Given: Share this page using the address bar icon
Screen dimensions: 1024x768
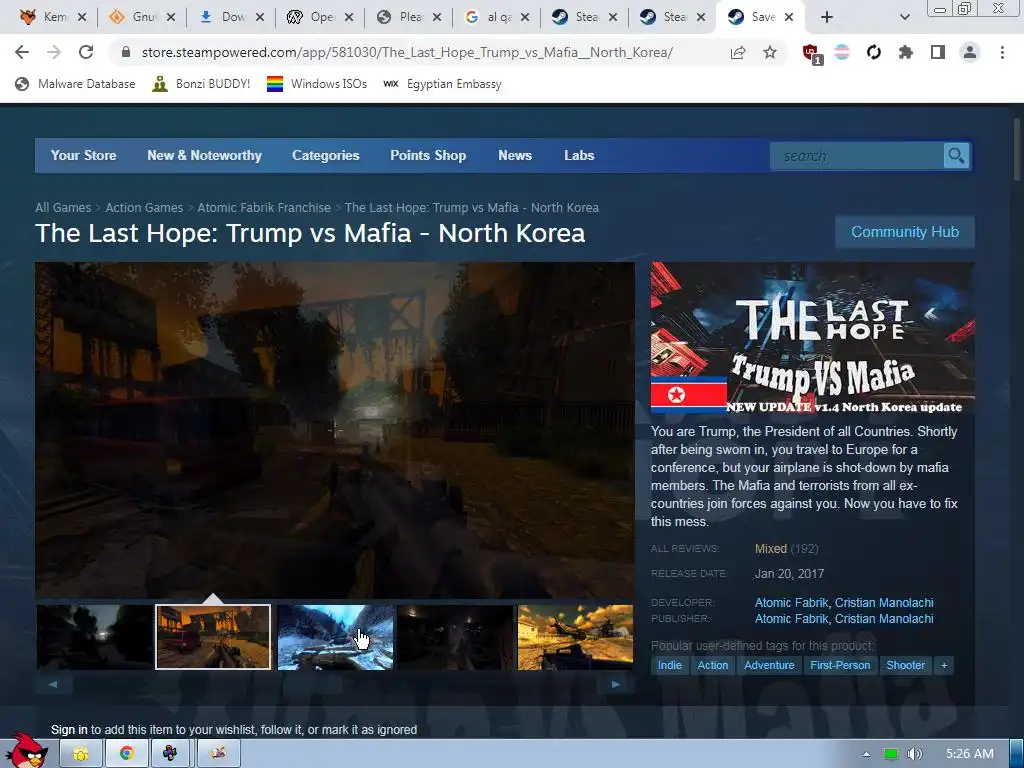Looking at the screenshot, I should [738, 52].
